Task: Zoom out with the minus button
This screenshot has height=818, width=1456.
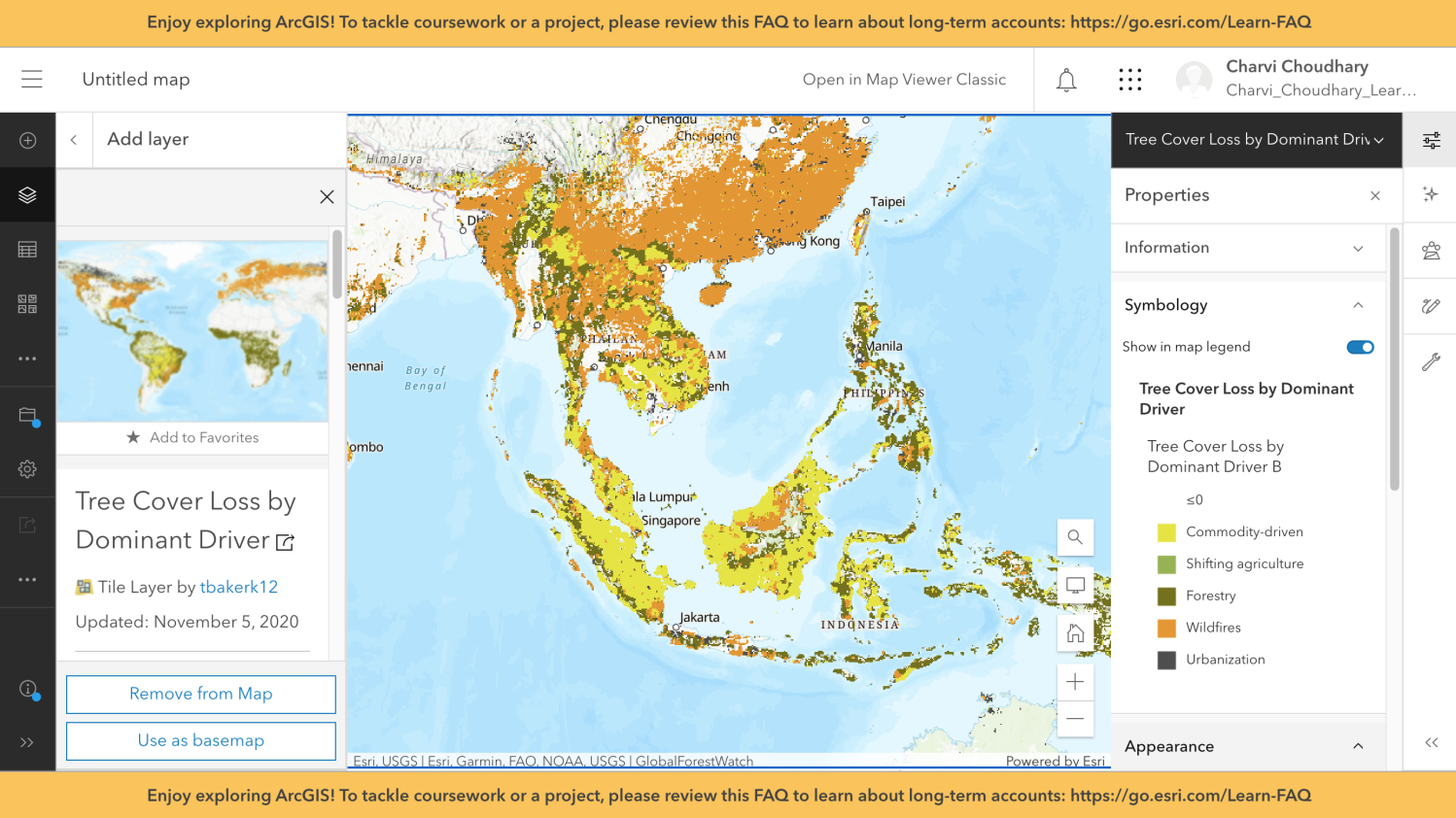Action: pos(1075,720)
